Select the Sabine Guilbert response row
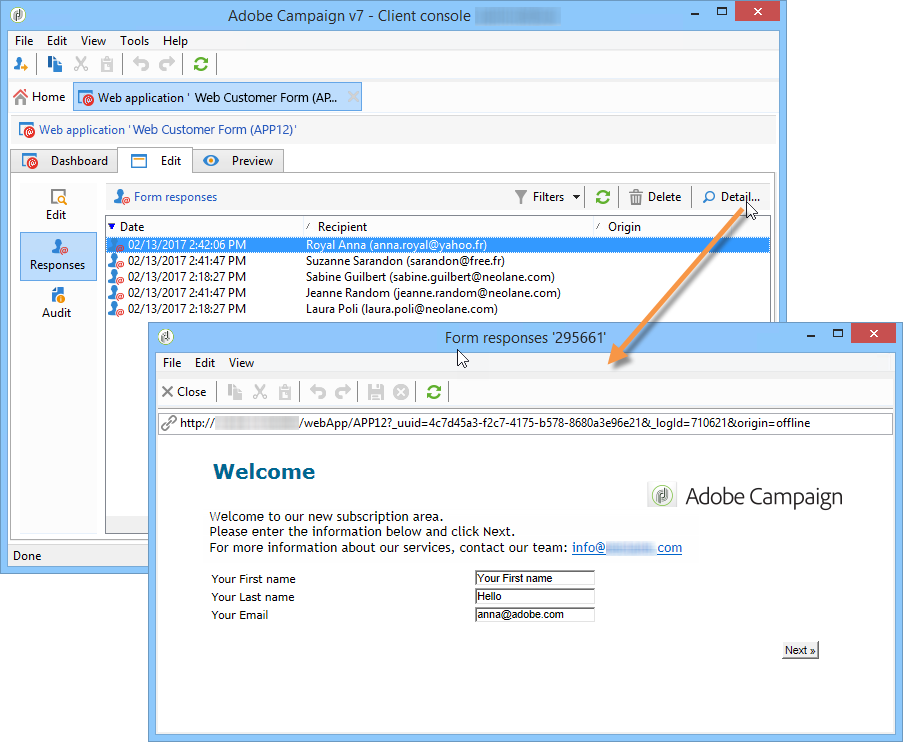Screen dimensions: 903x742 tap(438, 277)
